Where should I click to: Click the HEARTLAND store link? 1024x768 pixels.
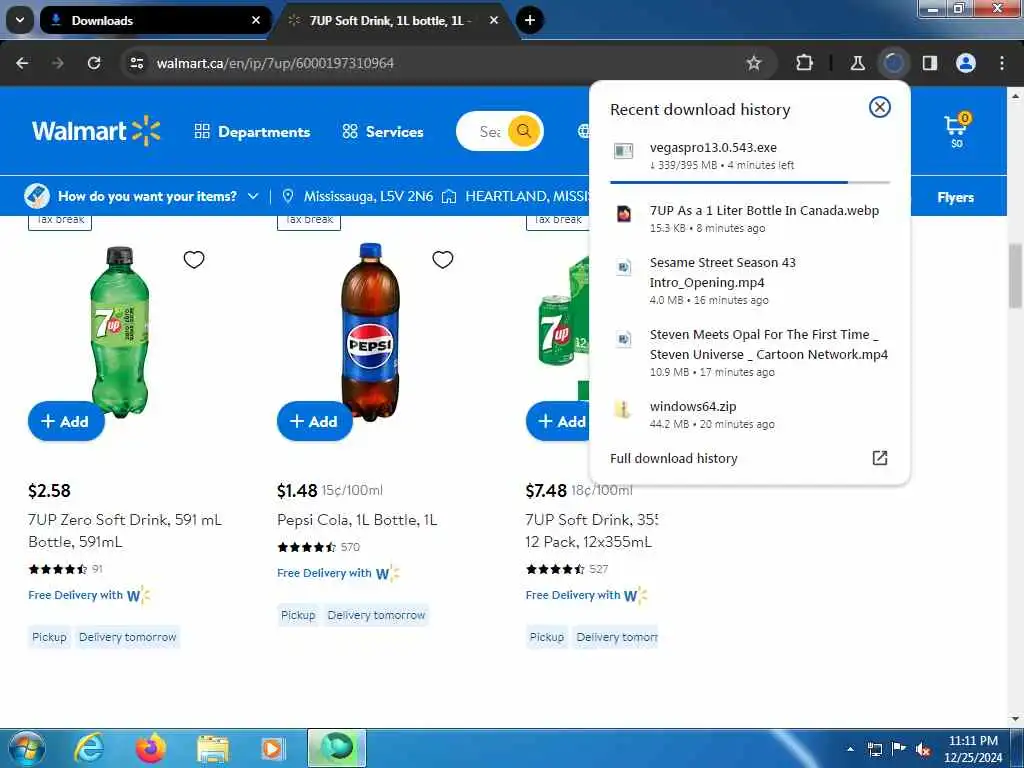(x=516, y=196)
